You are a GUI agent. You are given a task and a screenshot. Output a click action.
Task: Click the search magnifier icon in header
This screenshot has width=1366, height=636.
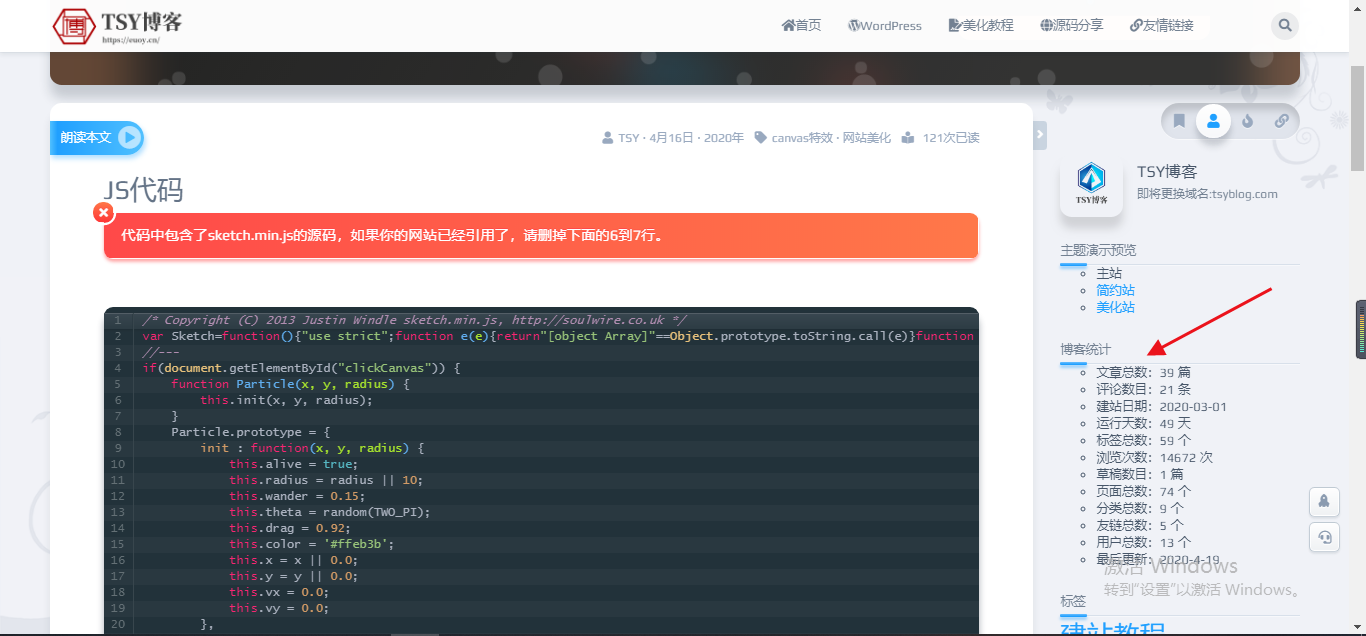[x=1284, y=26]
